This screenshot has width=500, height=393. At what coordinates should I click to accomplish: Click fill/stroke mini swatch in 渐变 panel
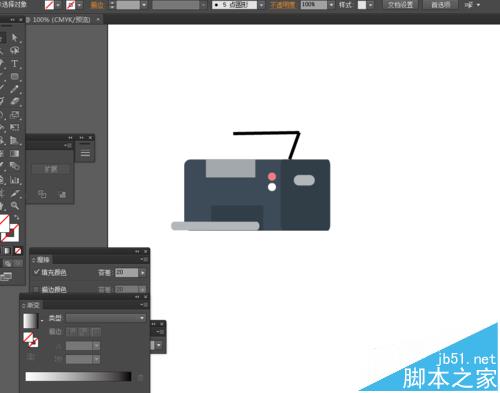pos(30,339)
